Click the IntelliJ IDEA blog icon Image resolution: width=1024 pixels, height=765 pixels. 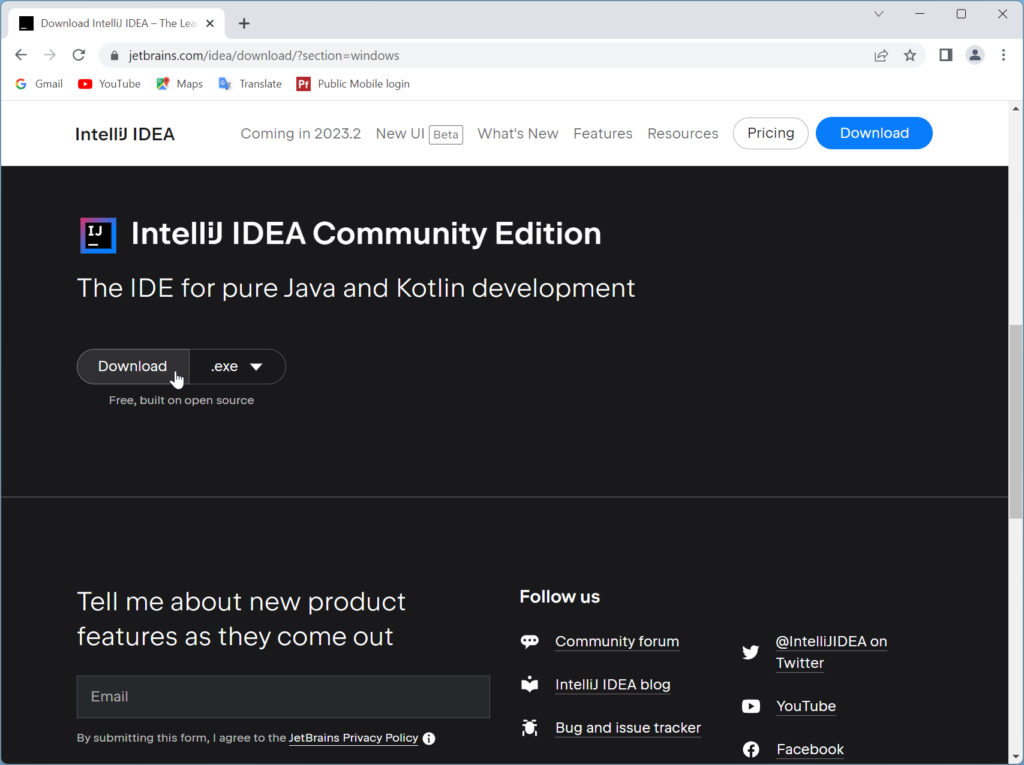(x=530, y=685)
